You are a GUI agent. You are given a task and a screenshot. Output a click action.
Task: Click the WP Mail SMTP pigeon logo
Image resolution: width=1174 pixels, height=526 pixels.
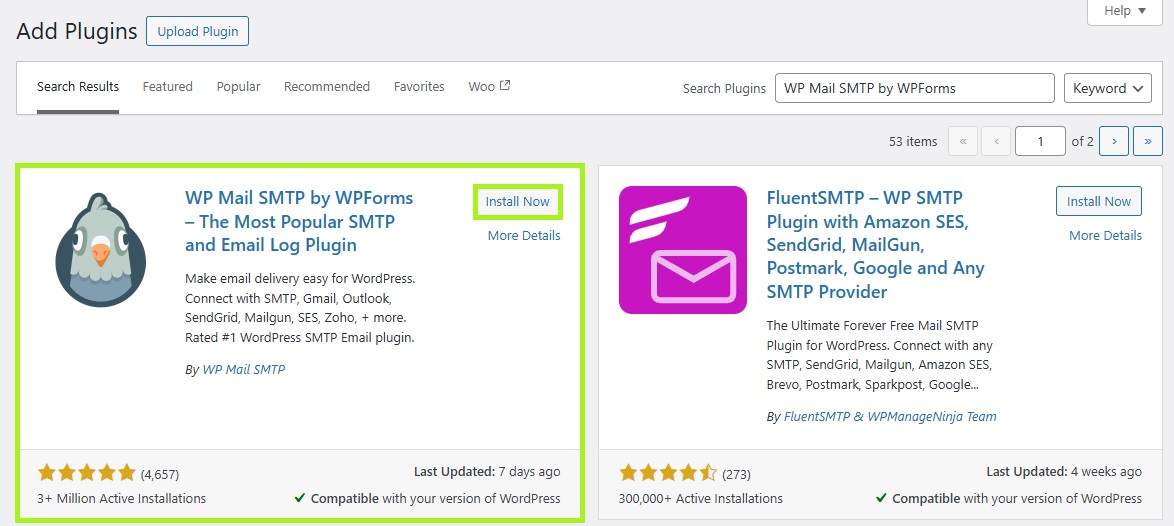(x=100, y=250)
